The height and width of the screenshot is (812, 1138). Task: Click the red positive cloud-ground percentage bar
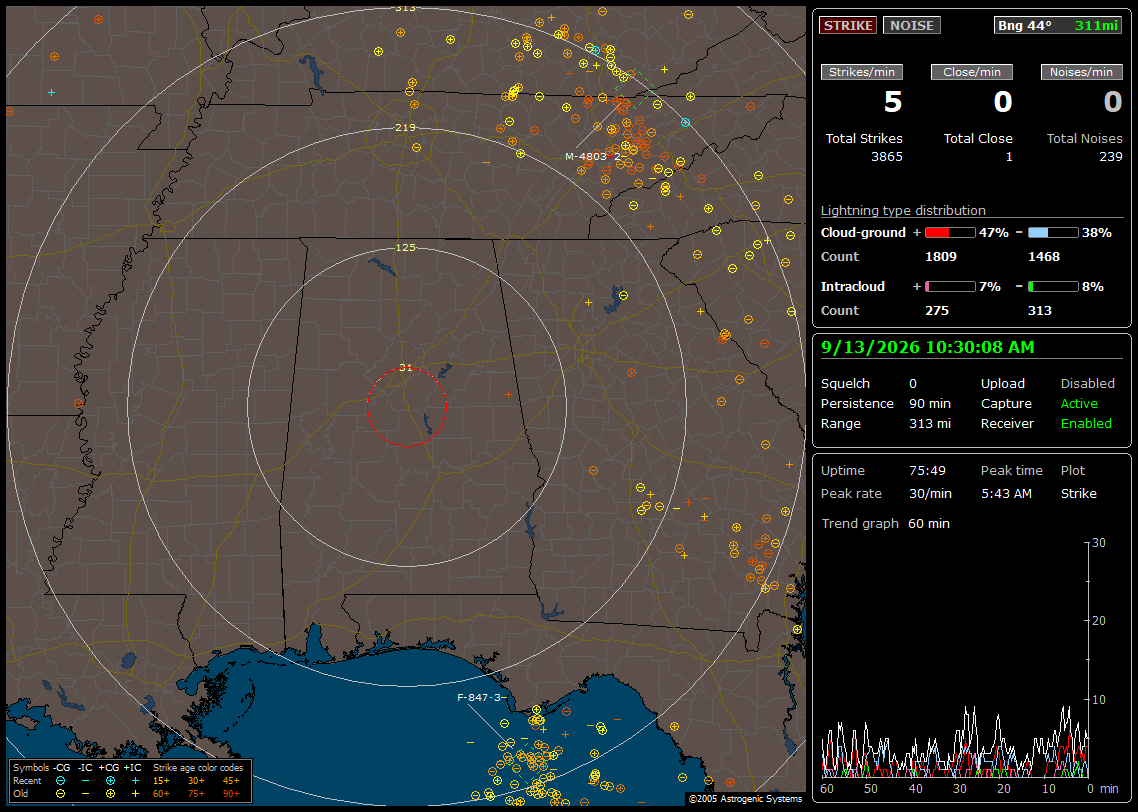point(949,233)
